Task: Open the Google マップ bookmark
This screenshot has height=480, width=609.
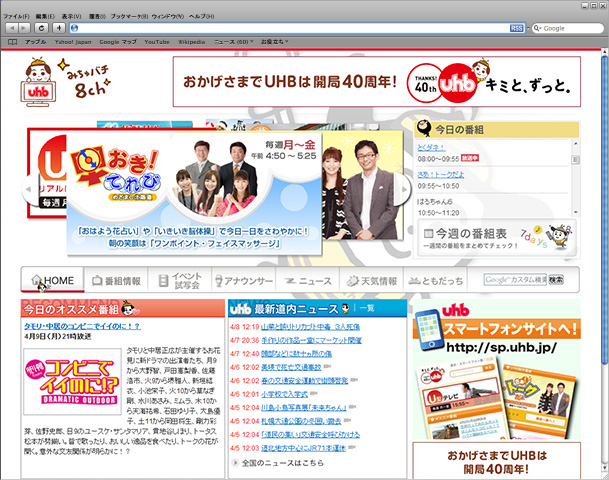Action: [x=118, y=42]
